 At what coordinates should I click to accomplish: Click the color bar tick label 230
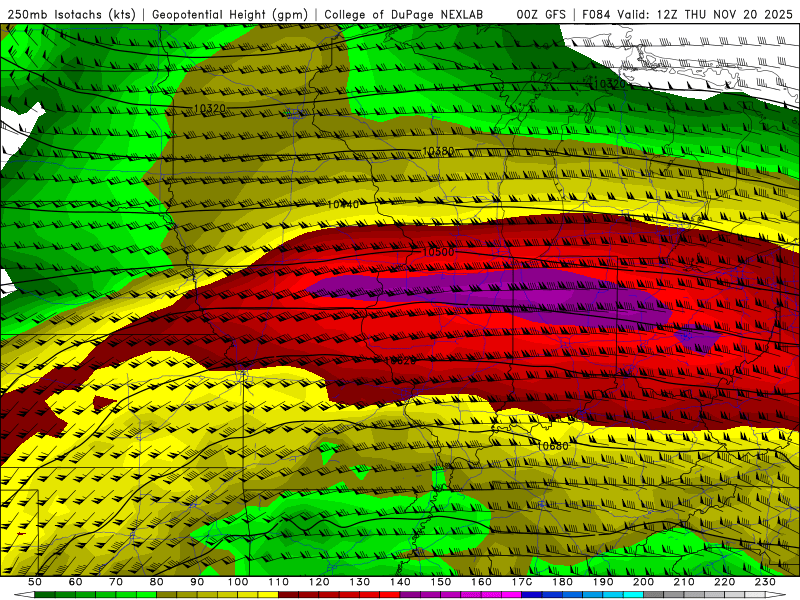click(766, 582)
